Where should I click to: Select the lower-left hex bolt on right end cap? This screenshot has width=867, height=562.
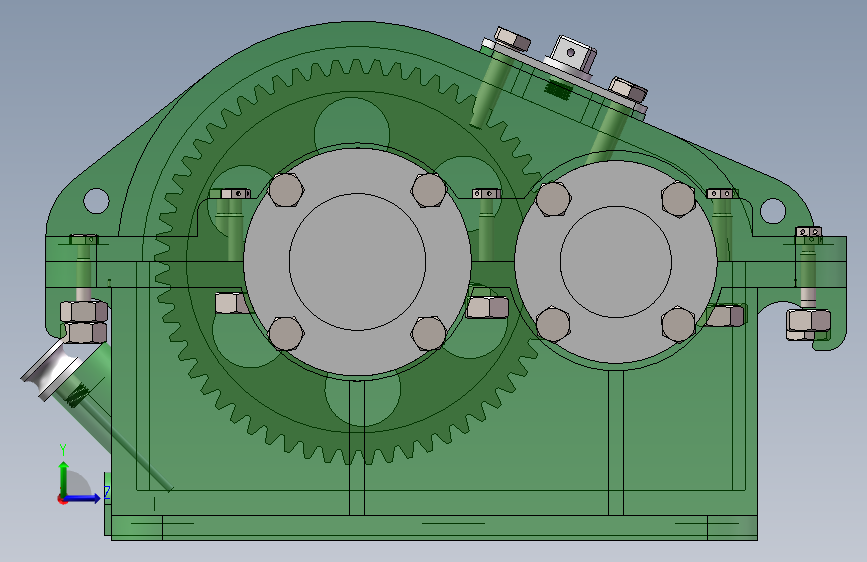[x=553, y=325]
